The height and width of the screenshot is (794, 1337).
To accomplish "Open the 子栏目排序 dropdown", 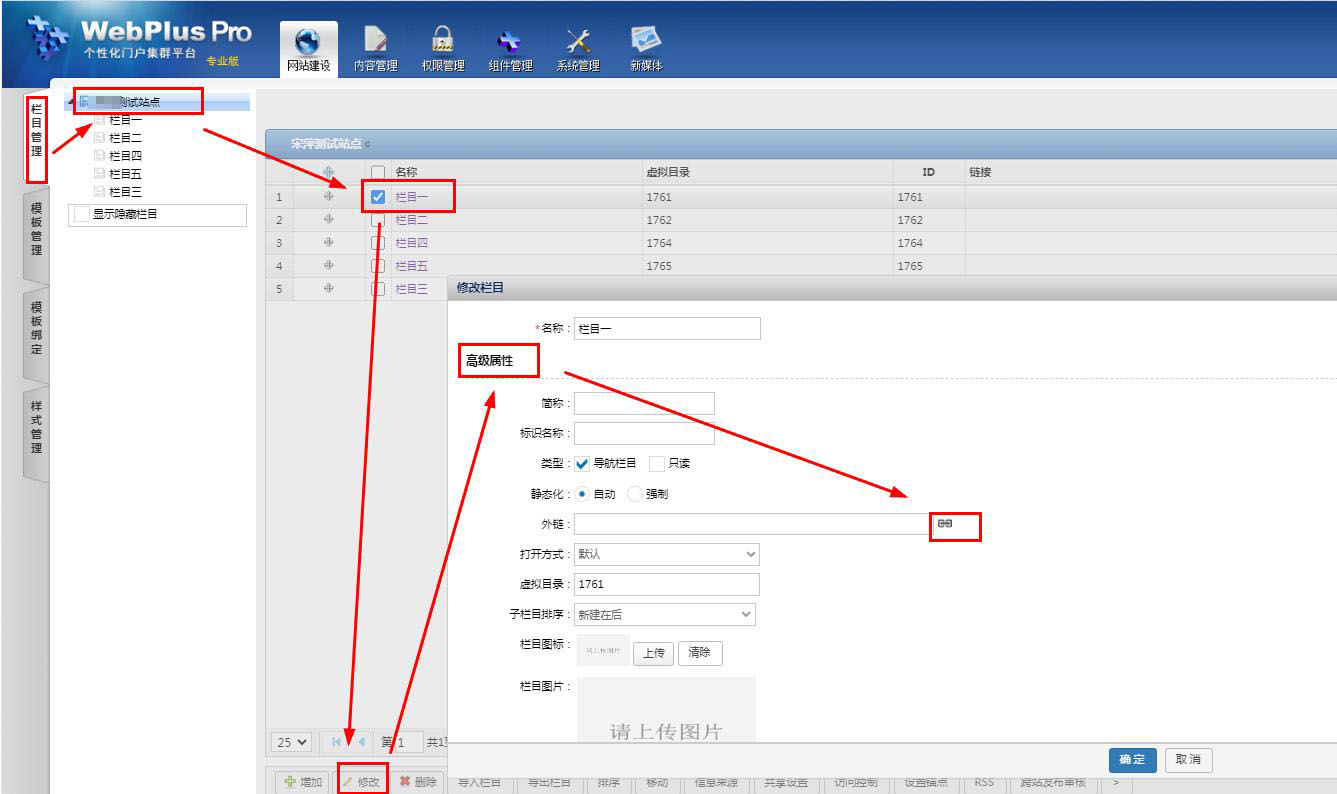I will [664, 614].
